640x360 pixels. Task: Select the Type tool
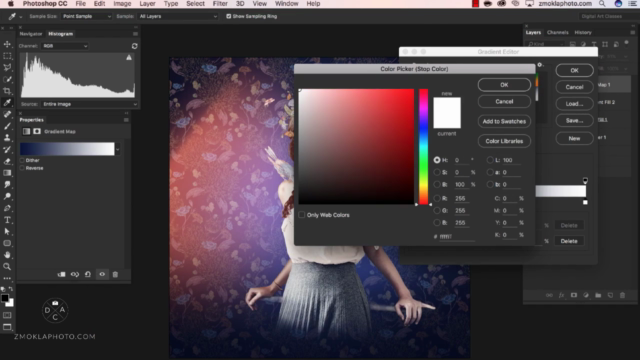click(7, 220)
